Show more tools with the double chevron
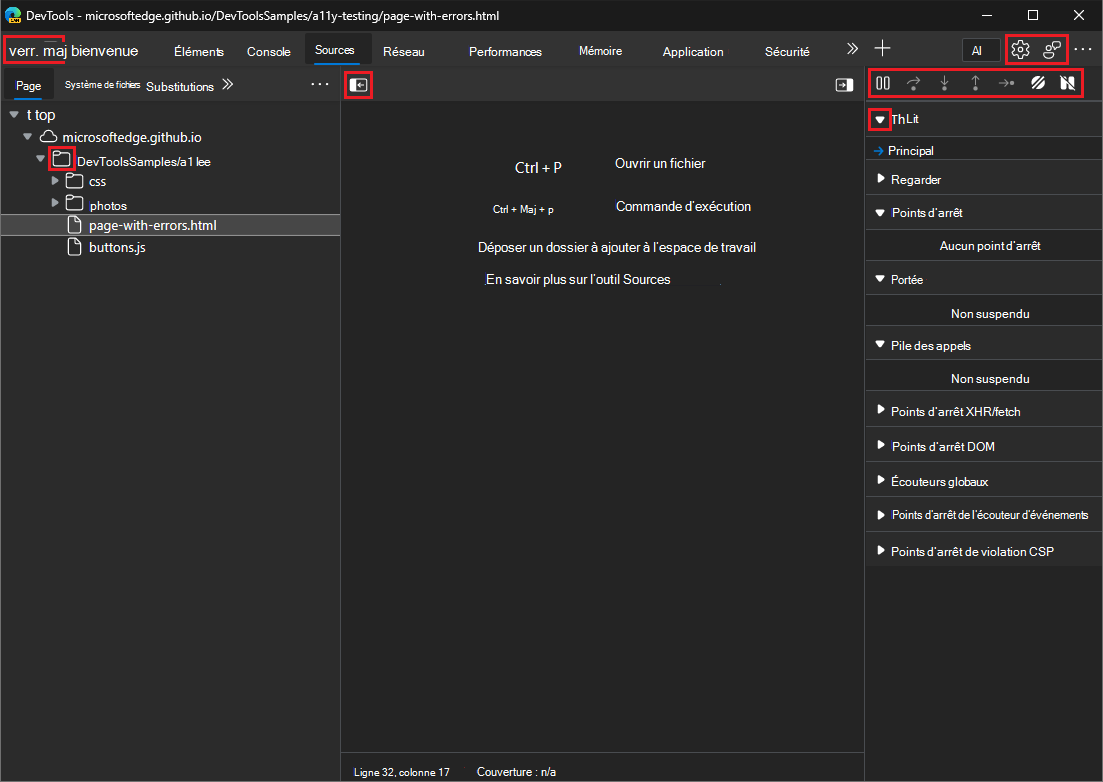 (852, 49)
